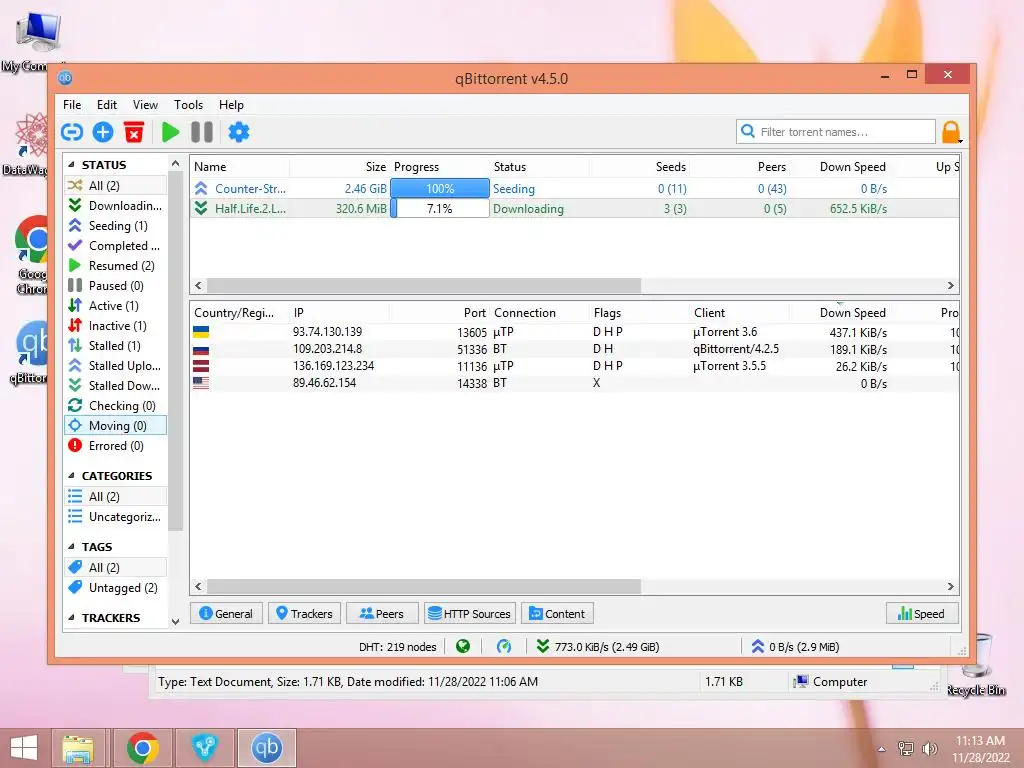Select All (2) under Tags
The height and width of the screenshot is (768, 1024).
tap(116, 568)
